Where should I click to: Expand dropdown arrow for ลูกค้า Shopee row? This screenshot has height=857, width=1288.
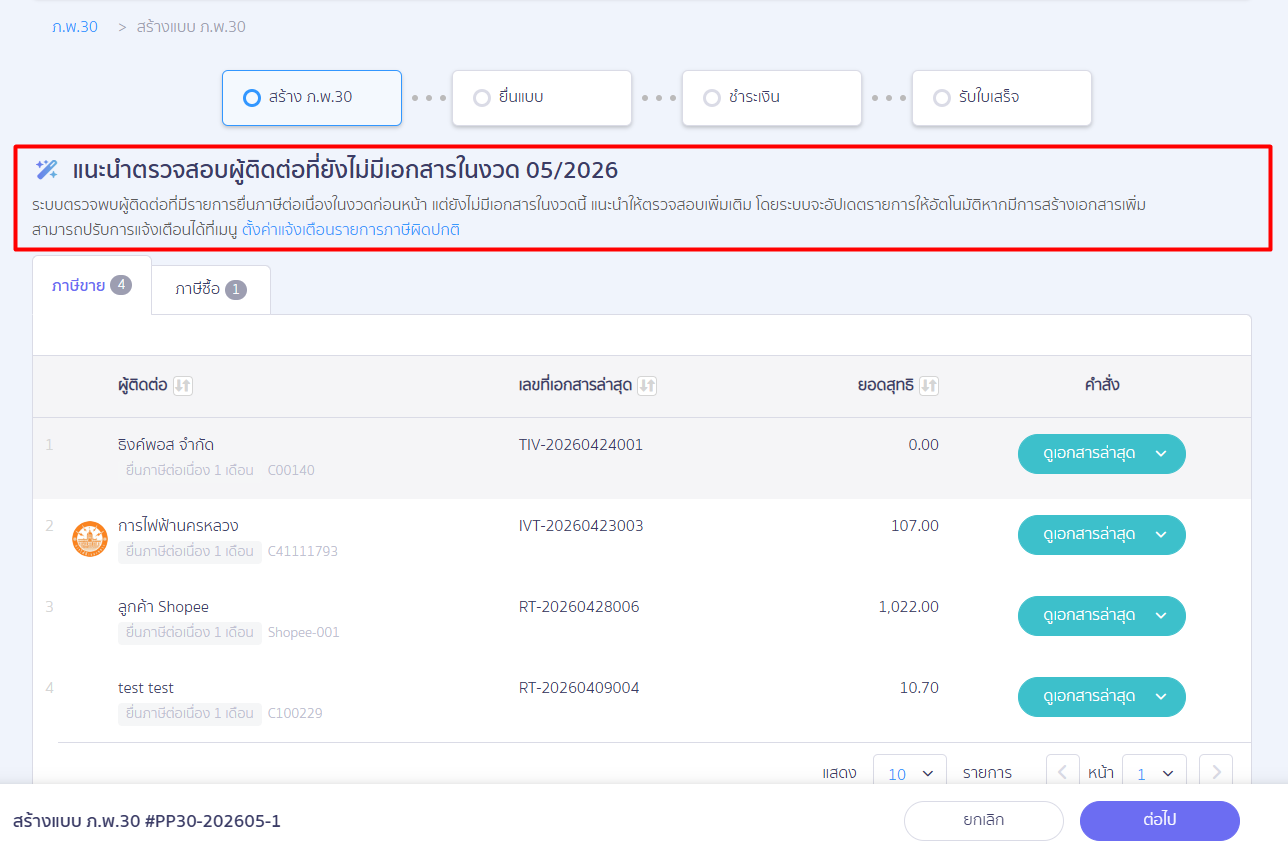coord(1161,616)
